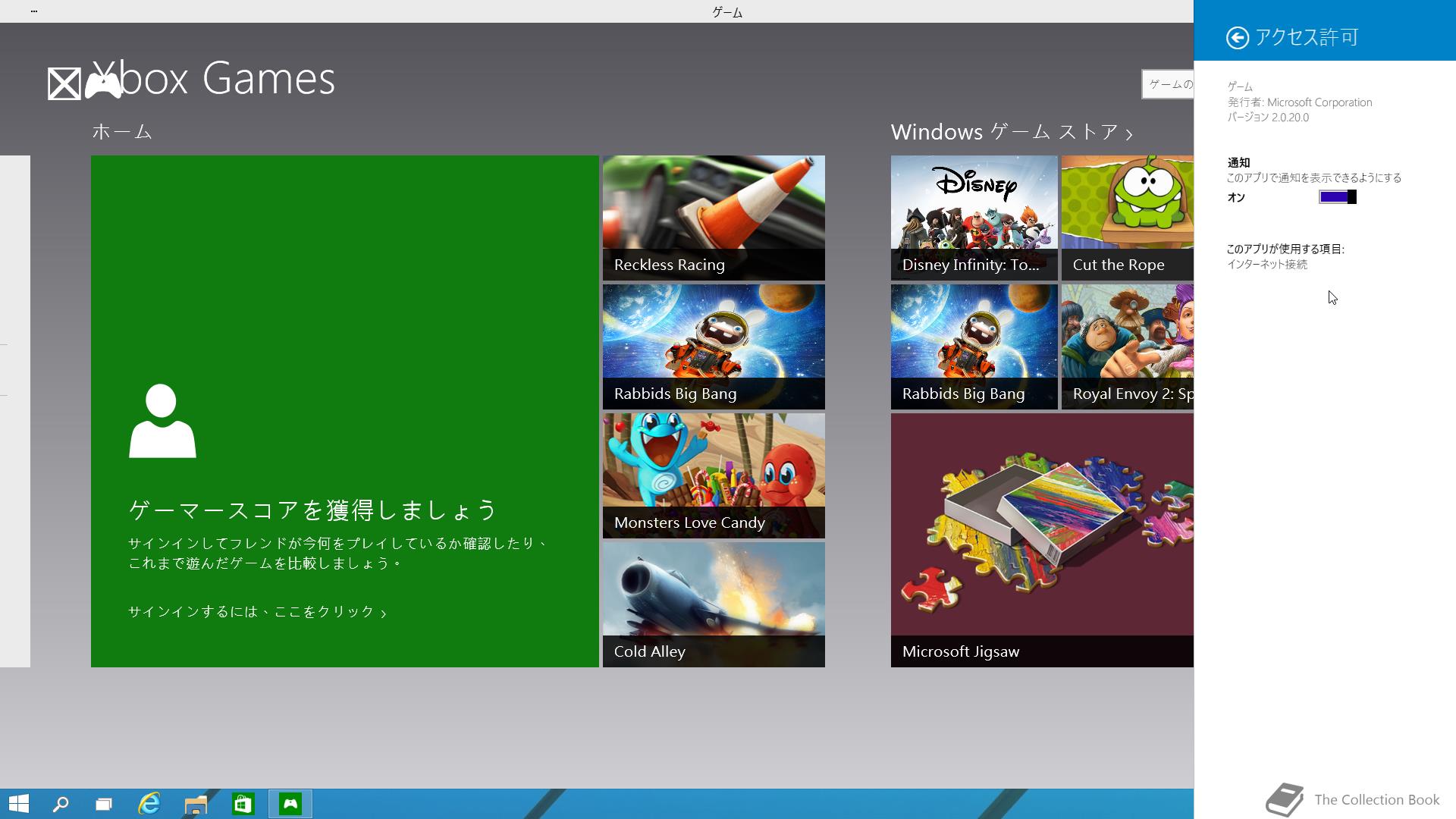Go back from the アクセス許可 panel
The image size is (1456, 819).
(x=1237, y=38)
